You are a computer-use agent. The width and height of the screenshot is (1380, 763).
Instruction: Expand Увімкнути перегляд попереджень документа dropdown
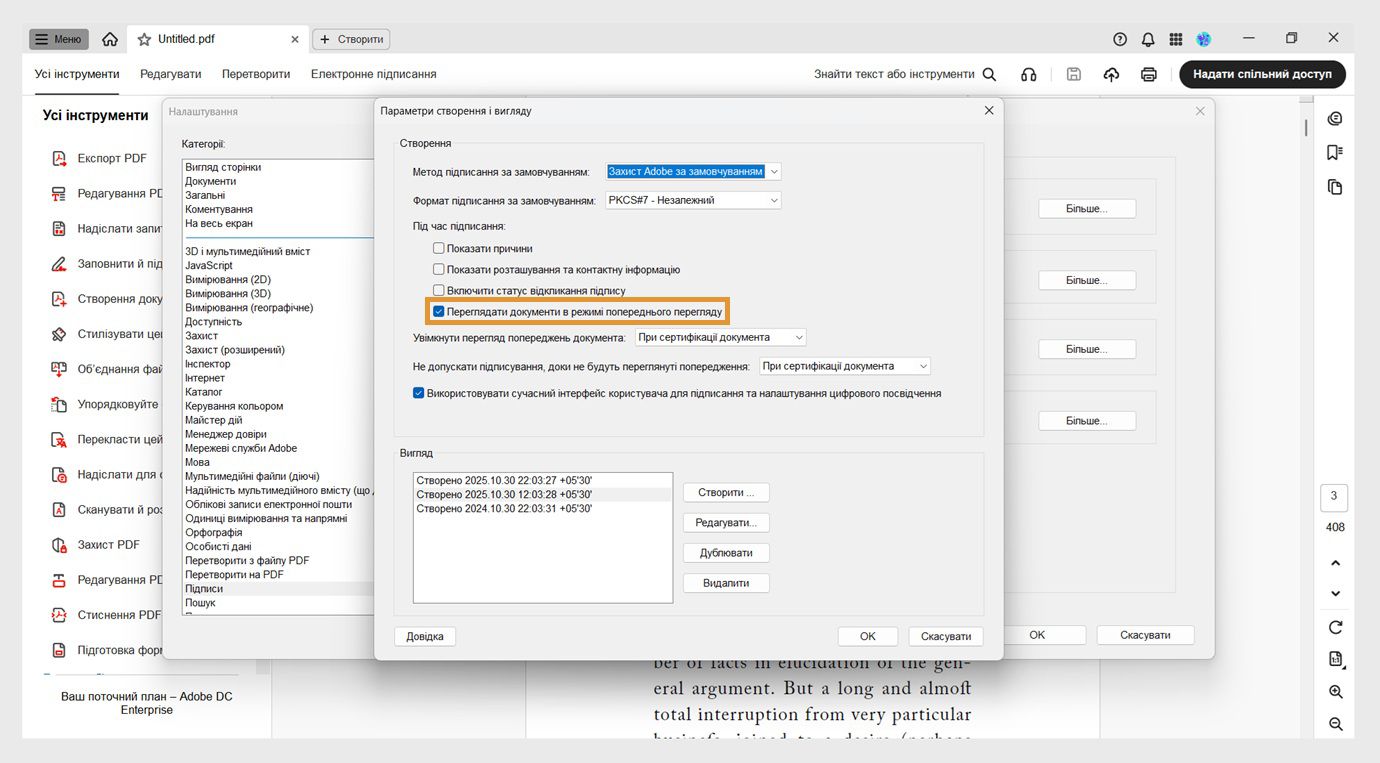[720, 338]
